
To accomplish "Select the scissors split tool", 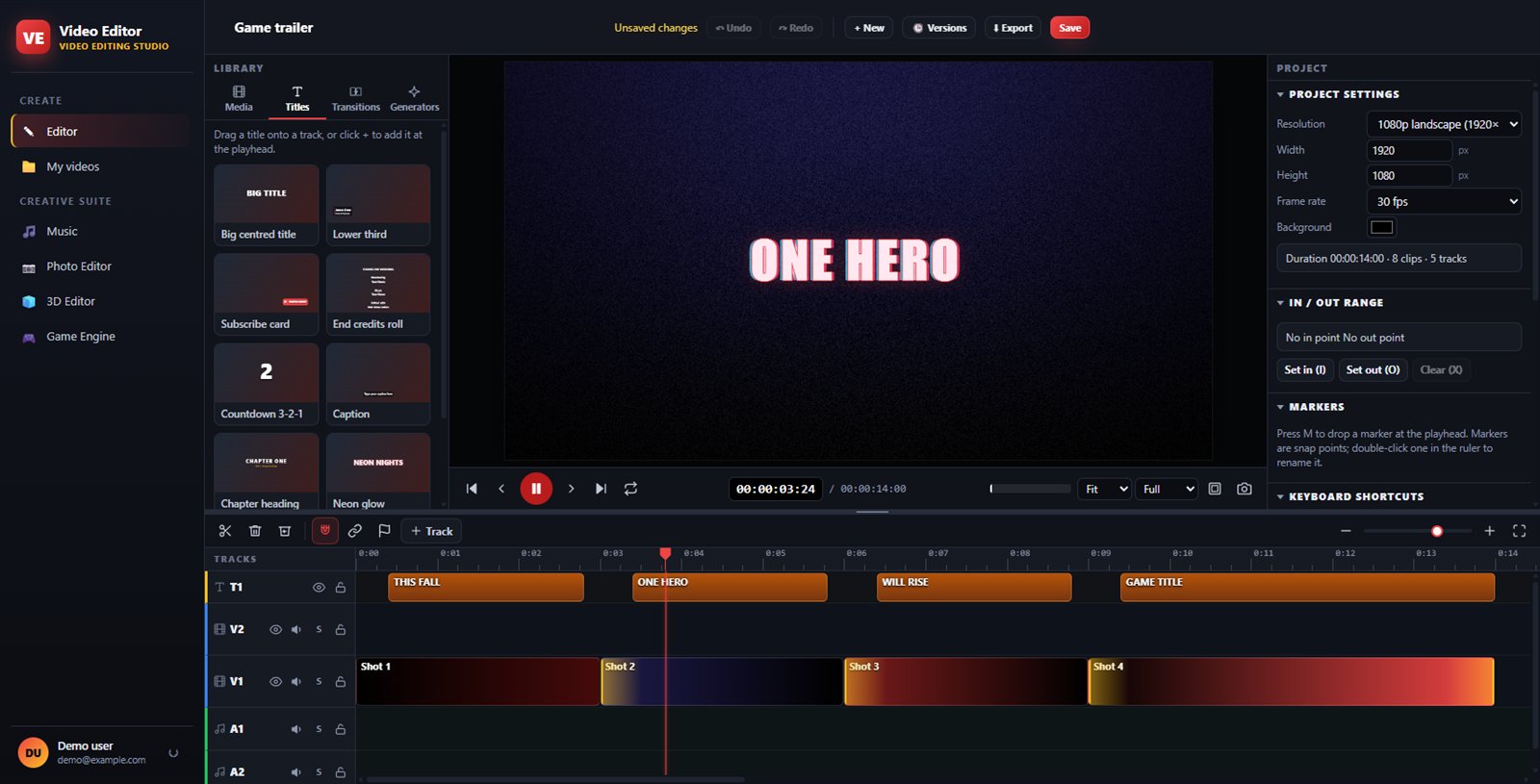I will point(225,531).
